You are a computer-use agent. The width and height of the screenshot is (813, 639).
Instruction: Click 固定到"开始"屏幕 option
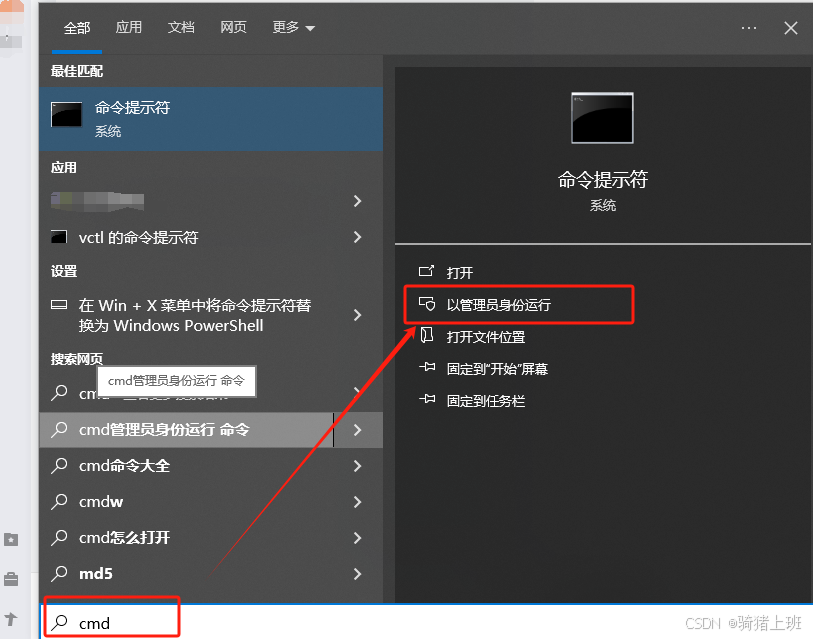click(x=497, y=369)
